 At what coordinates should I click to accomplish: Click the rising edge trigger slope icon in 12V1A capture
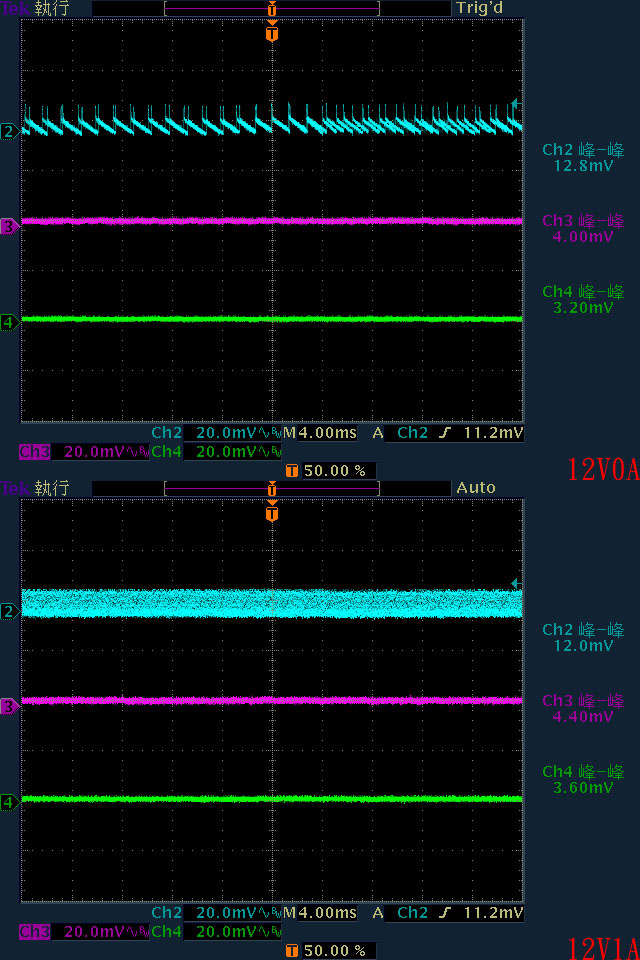(445, 913)
